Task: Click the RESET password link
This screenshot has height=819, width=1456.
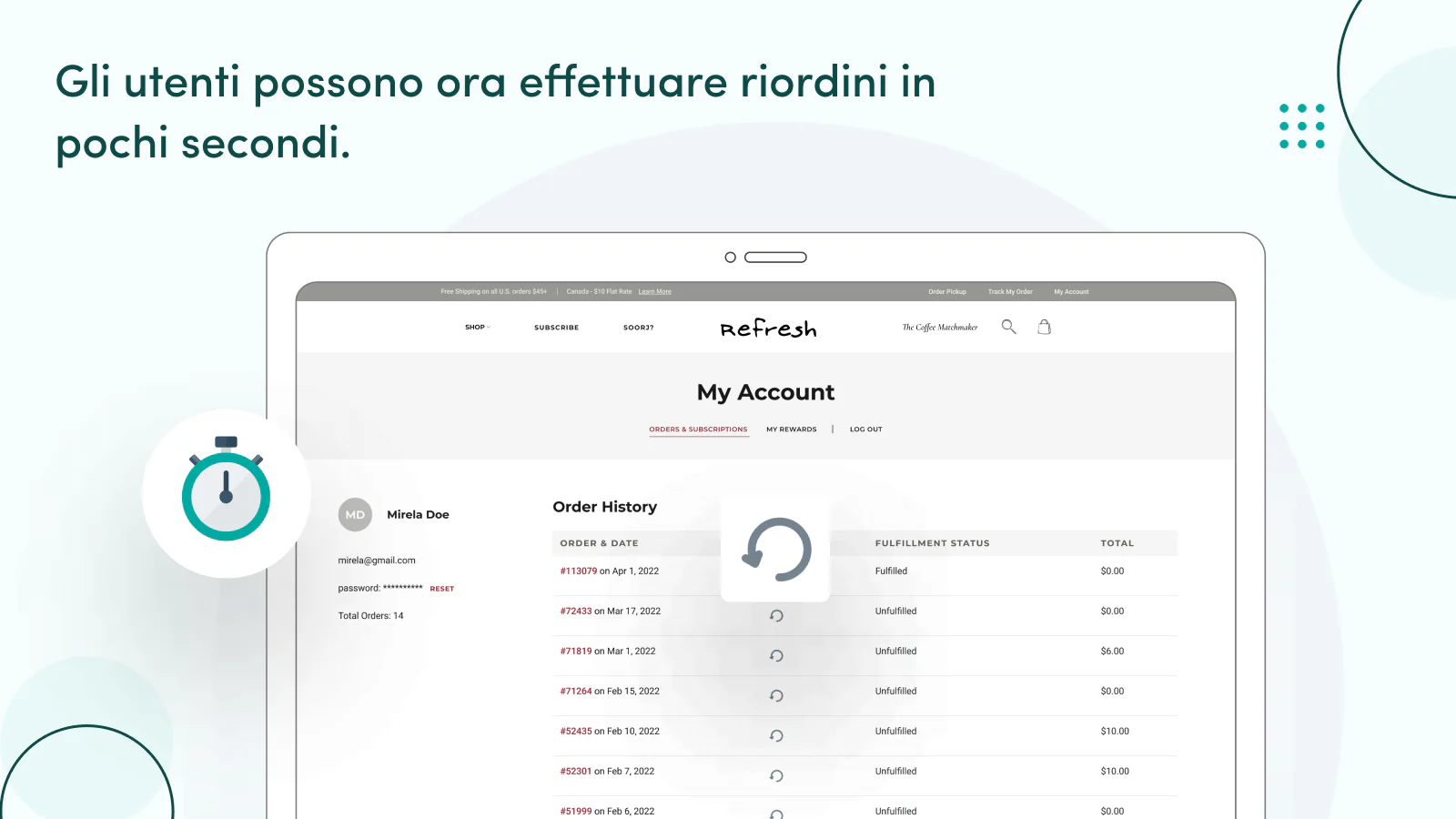Action: [442, 589]
